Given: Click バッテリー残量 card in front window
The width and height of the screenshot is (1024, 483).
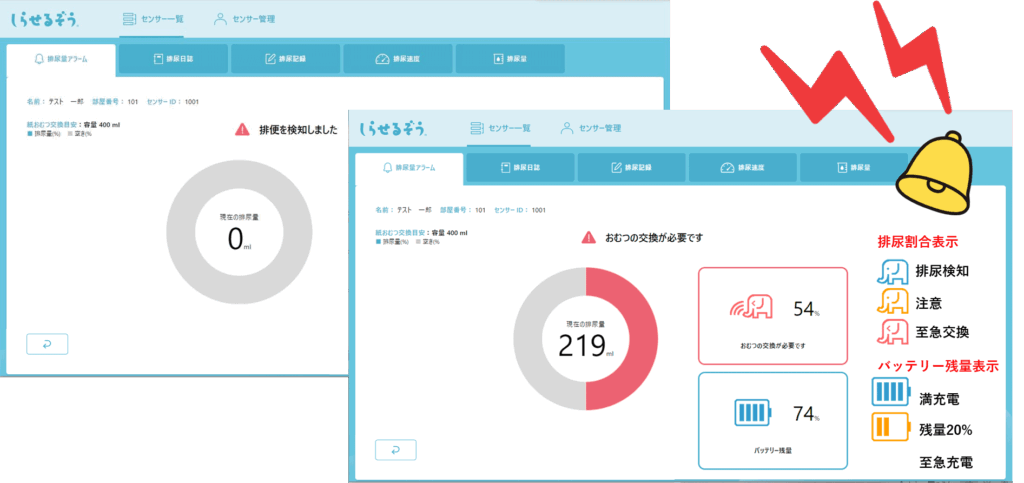Looking at the screenshot, I should point(773,421).
